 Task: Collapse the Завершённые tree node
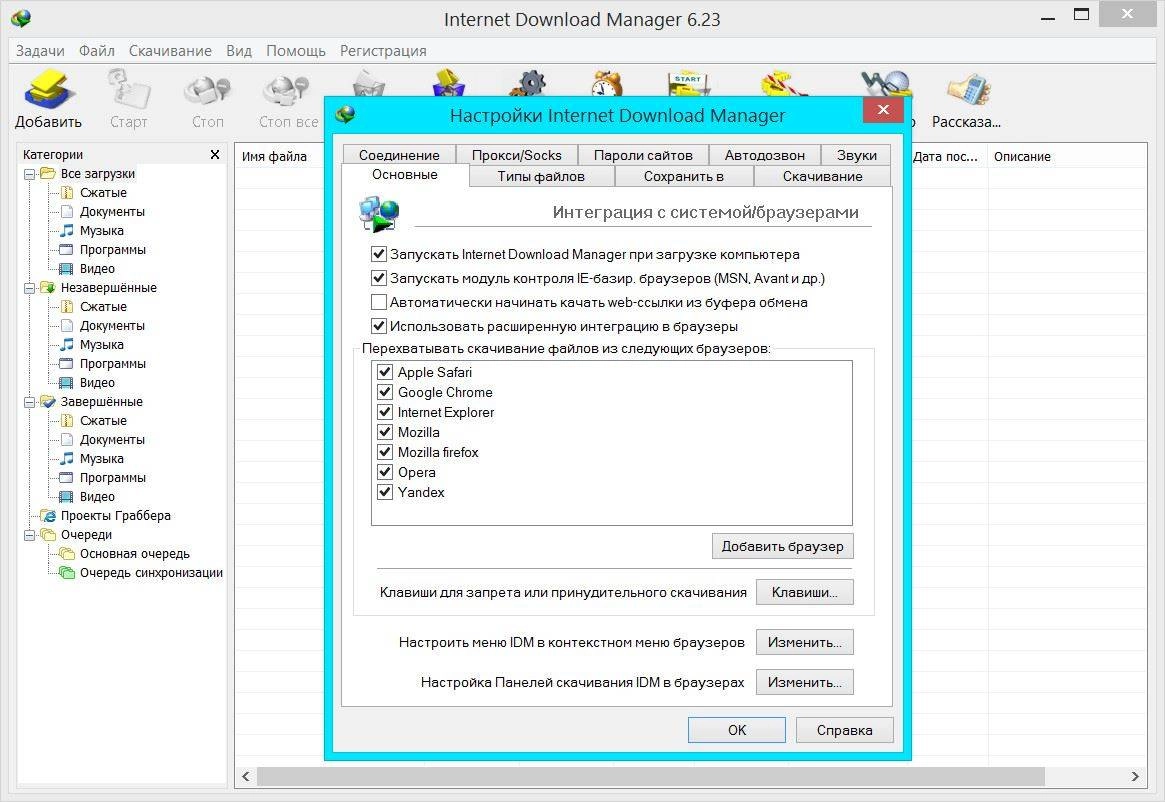[x=30, y=402]
